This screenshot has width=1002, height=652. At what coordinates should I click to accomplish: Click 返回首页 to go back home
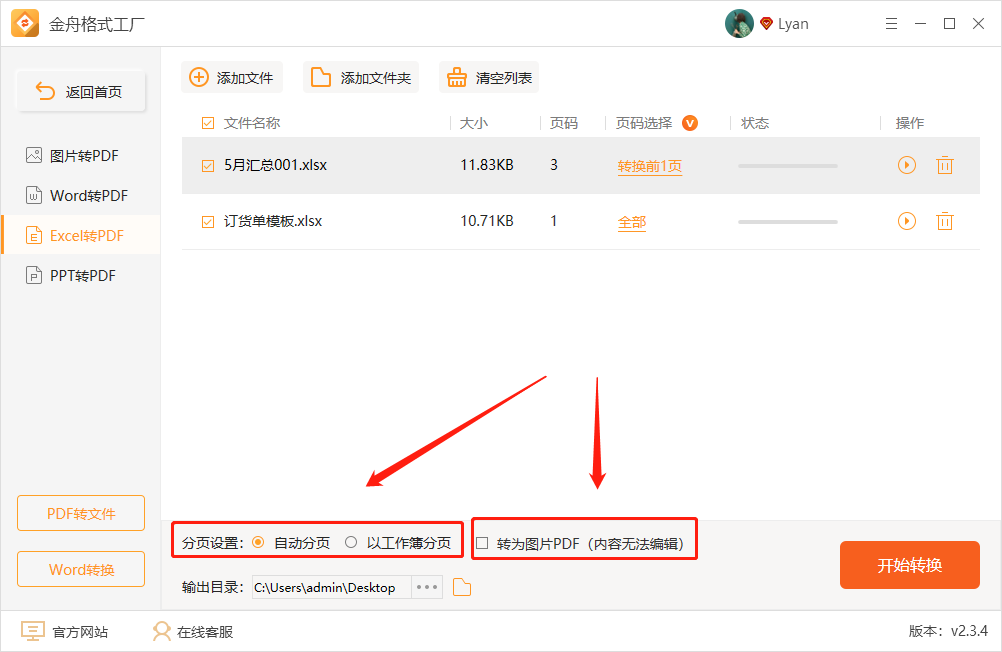pos(80,90)
